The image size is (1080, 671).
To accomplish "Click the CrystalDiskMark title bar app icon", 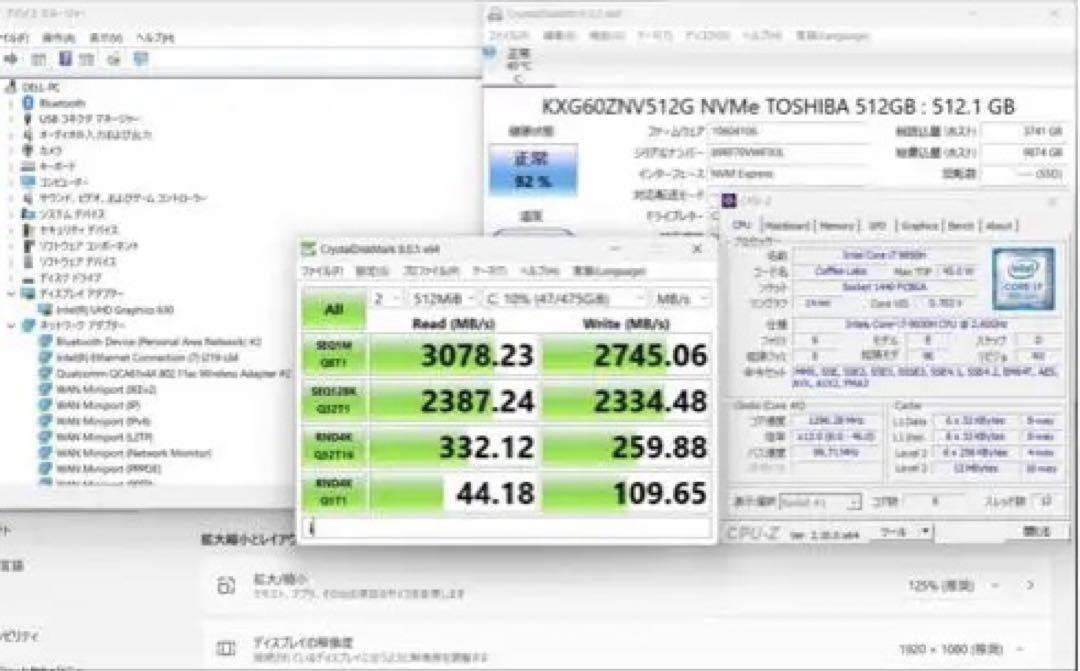I will pos(309,249).
